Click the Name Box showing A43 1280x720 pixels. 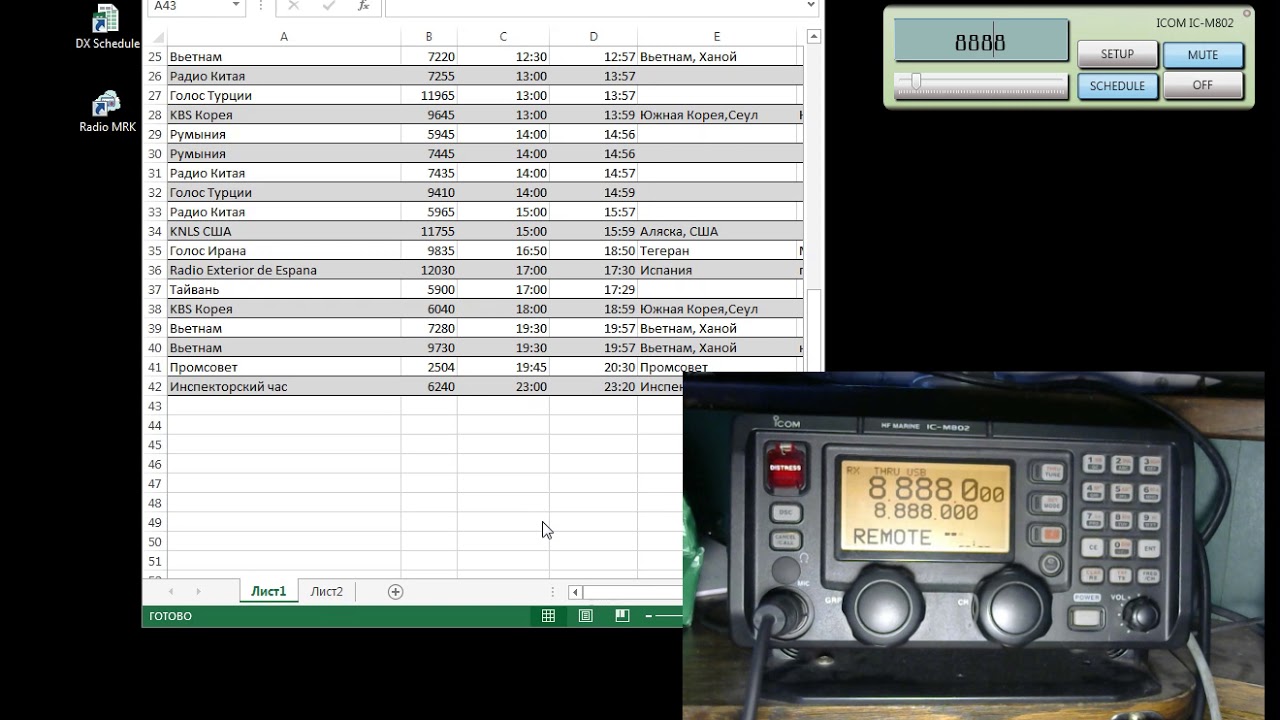[x=187, y=6]
